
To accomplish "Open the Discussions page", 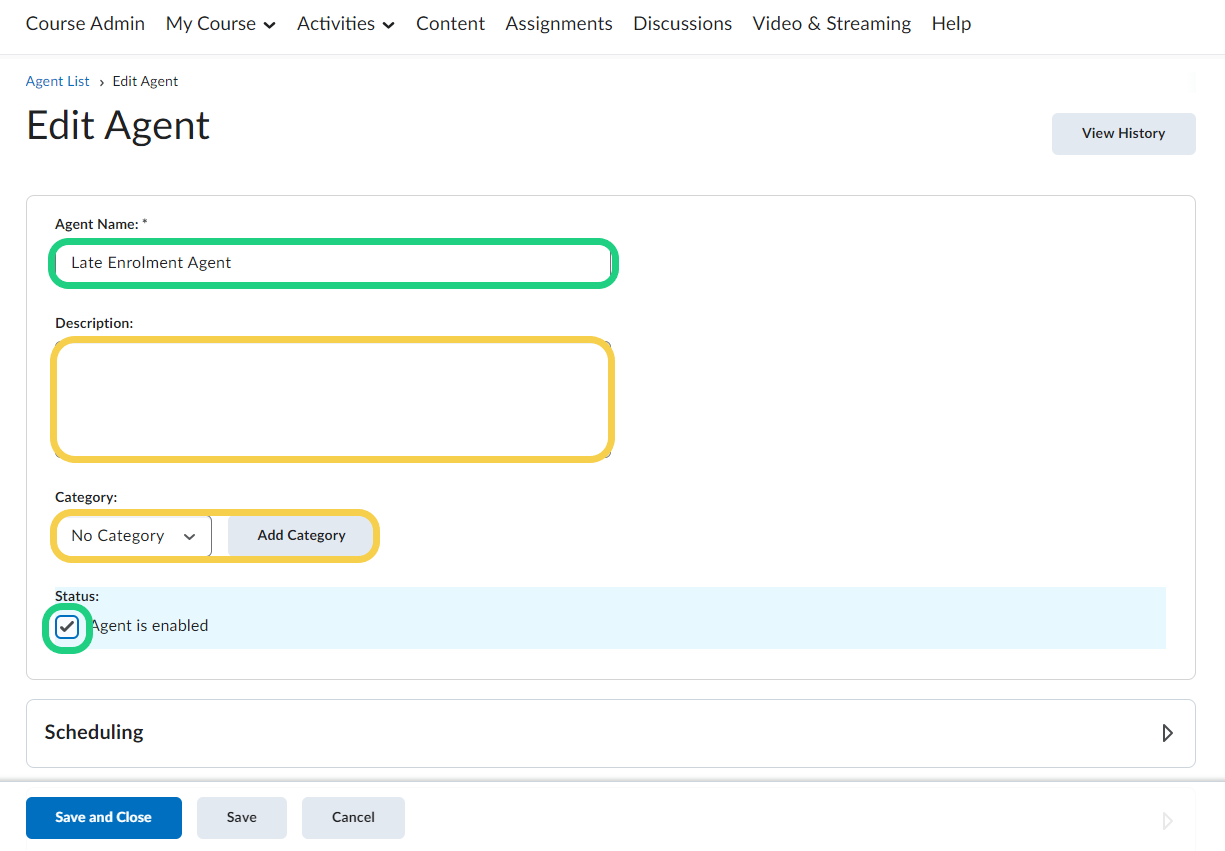I will (x=682, y=24).
